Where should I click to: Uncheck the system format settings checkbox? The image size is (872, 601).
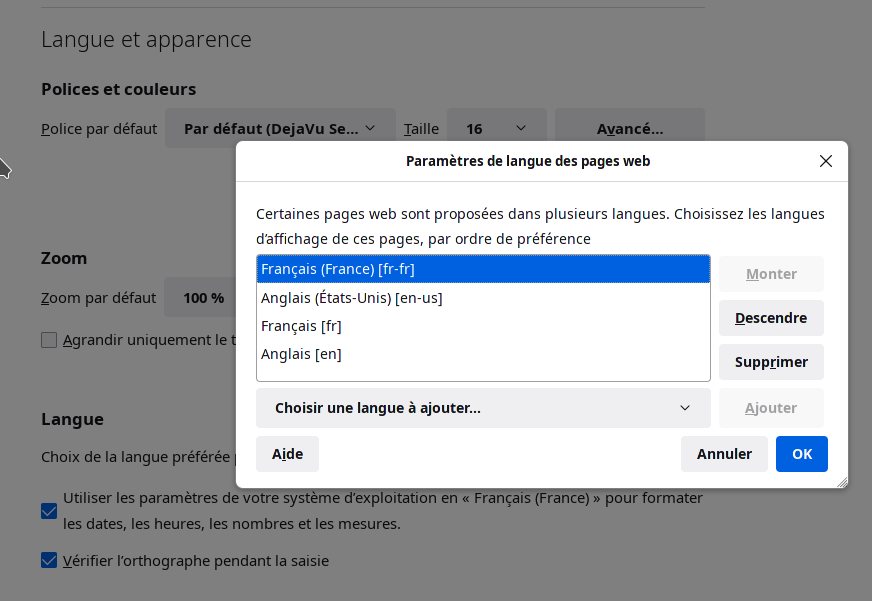click(49, 511)
